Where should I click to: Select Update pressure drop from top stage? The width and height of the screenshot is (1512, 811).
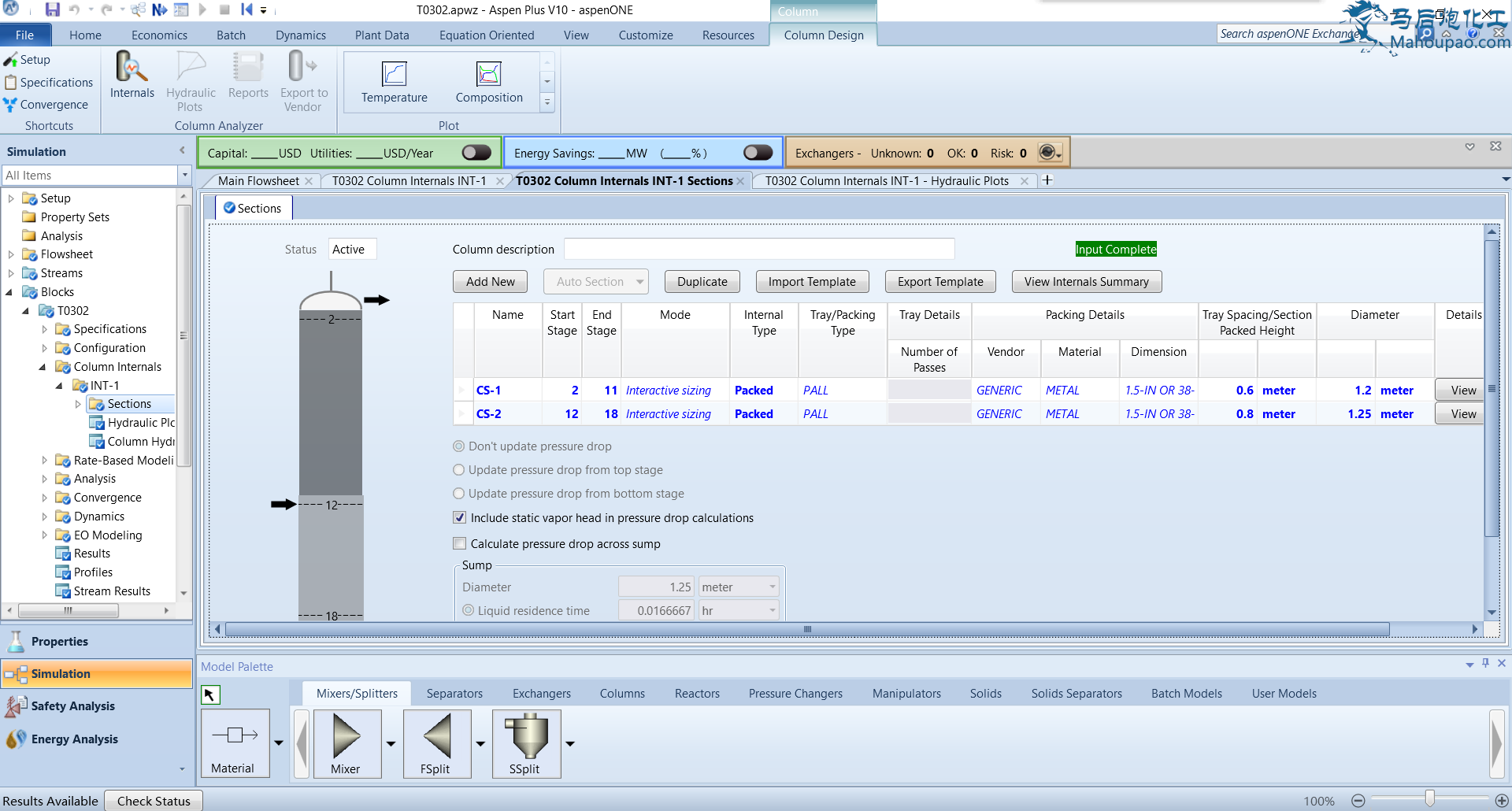pos(458,470)
